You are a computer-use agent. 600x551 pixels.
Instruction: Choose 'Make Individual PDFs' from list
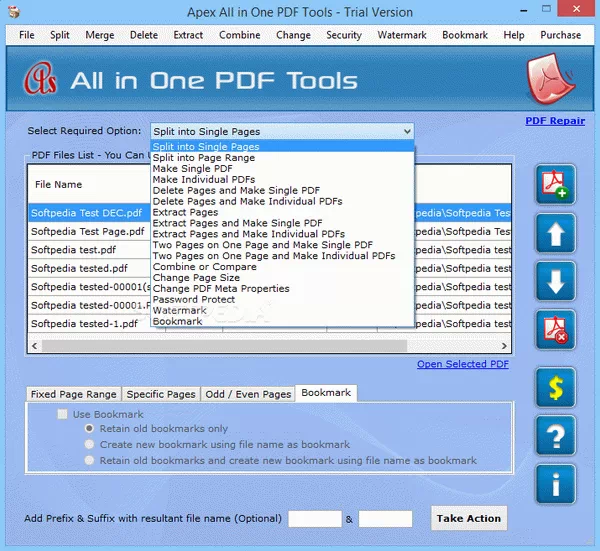(283, 179)
